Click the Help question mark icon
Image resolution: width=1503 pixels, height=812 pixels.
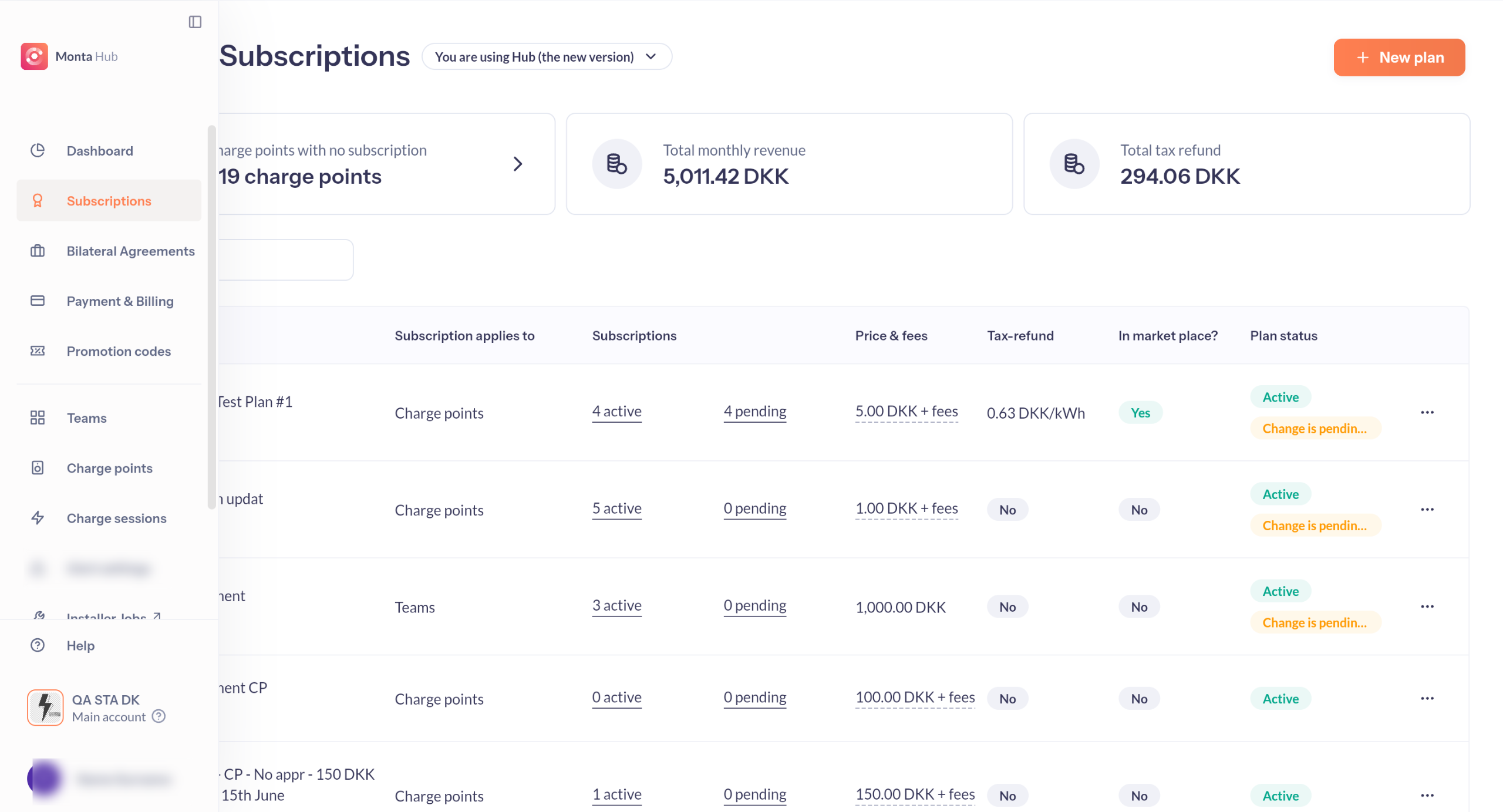[38, 645]
